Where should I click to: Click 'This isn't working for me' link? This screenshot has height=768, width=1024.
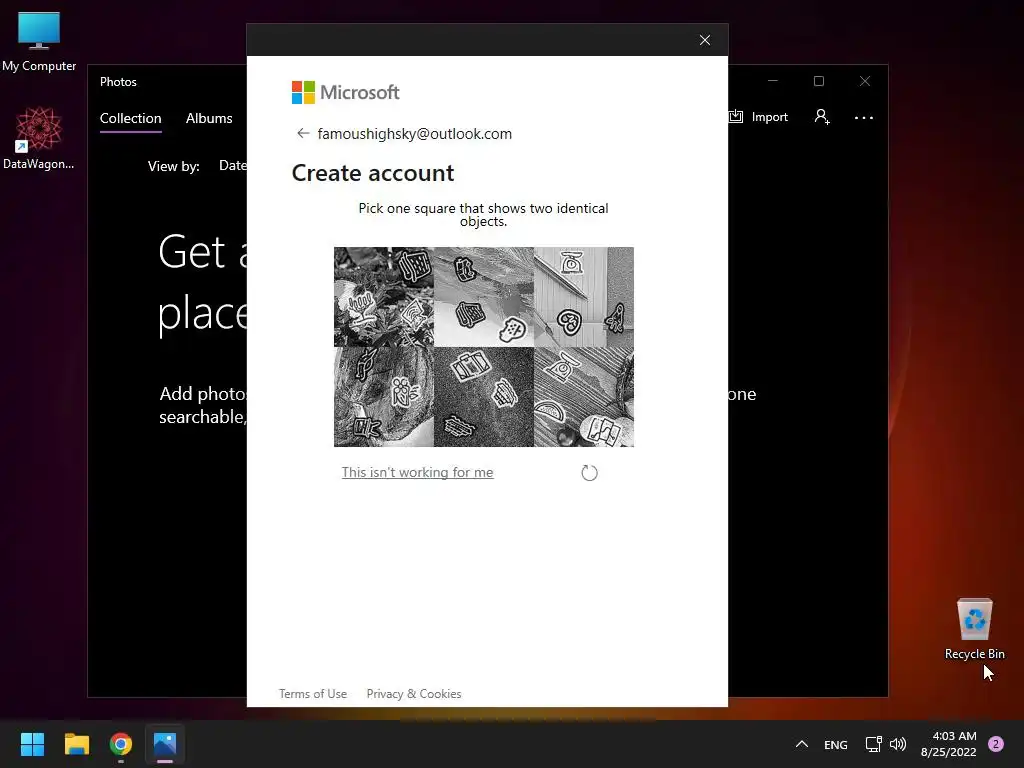click(x=417, y=472)
